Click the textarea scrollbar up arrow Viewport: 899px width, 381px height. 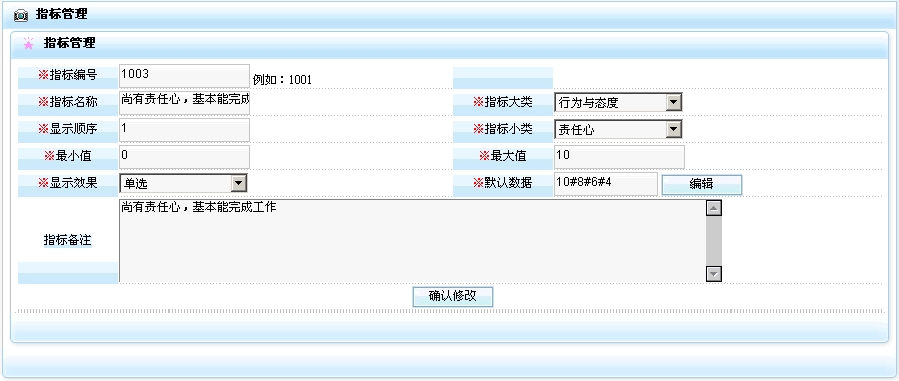(714, 209)
